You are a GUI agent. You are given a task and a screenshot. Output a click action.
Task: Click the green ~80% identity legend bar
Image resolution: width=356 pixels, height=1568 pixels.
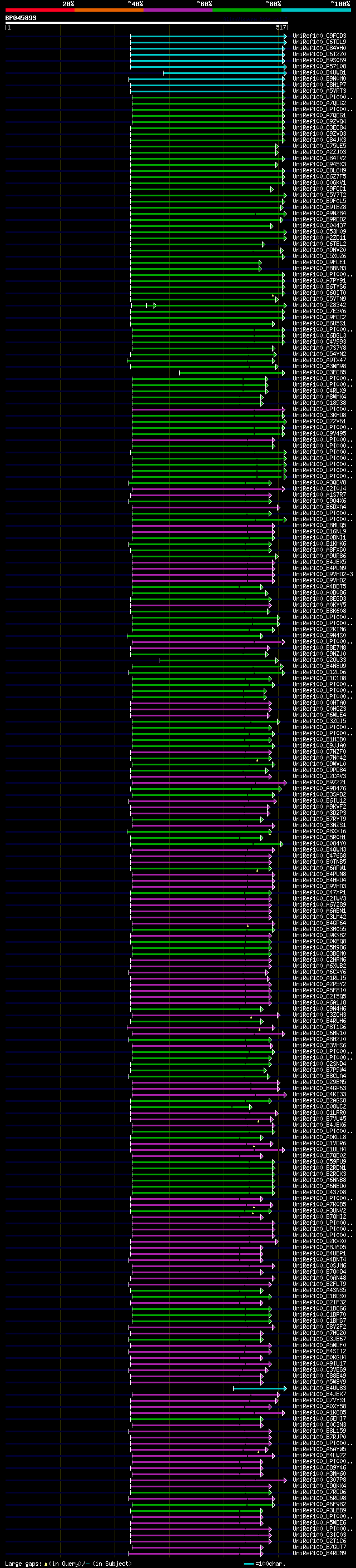coord(246,10)
